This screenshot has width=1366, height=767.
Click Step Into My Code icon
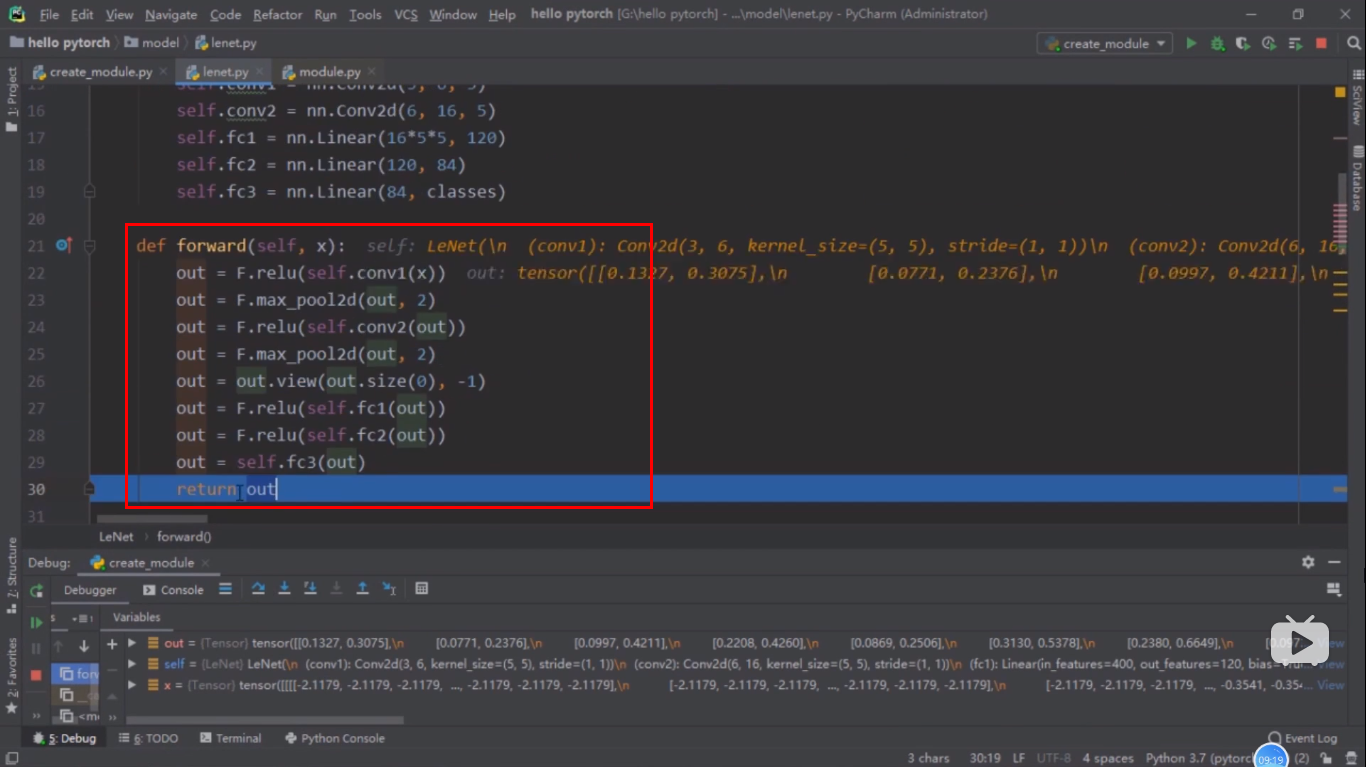pyautogui.click(x=310, y=589)
